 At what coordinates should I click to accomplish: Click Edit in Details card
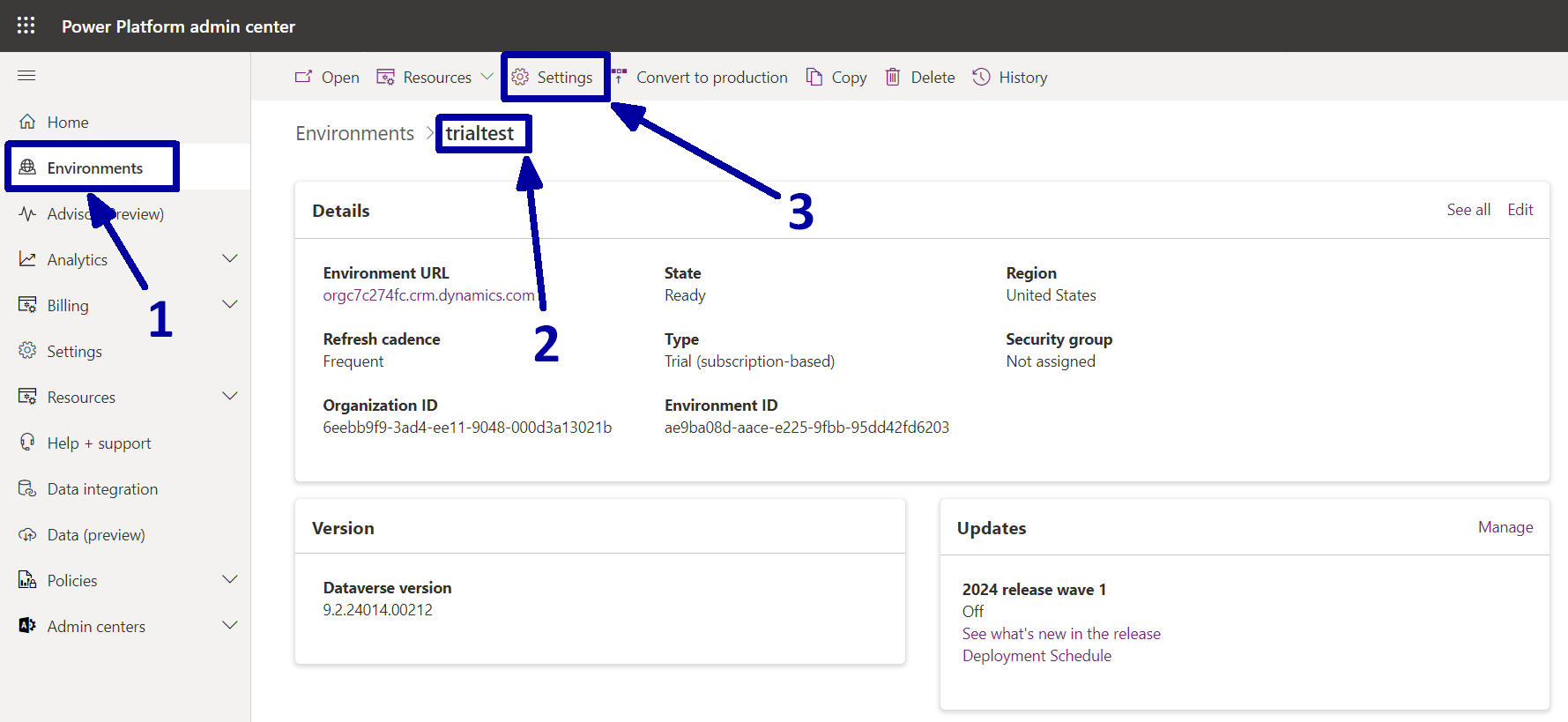tap(1520, 210)
